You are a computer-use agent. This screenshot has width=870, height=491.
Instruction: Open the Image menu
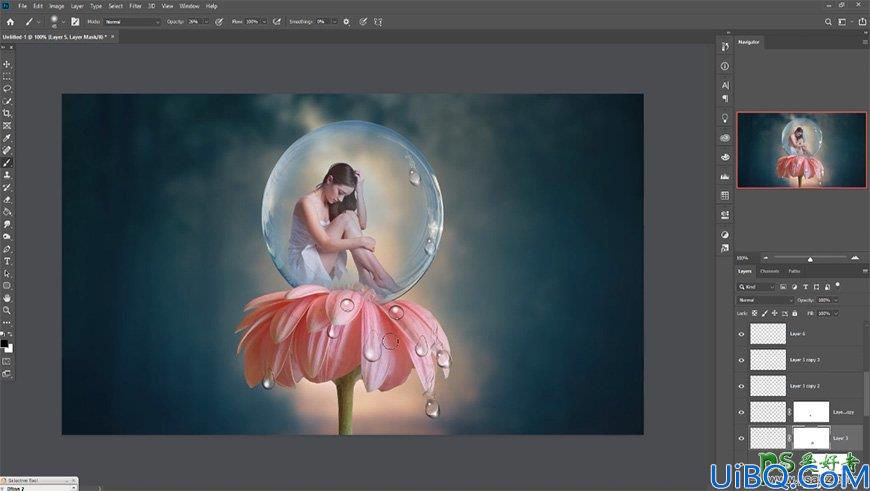[x=57, y=6]
